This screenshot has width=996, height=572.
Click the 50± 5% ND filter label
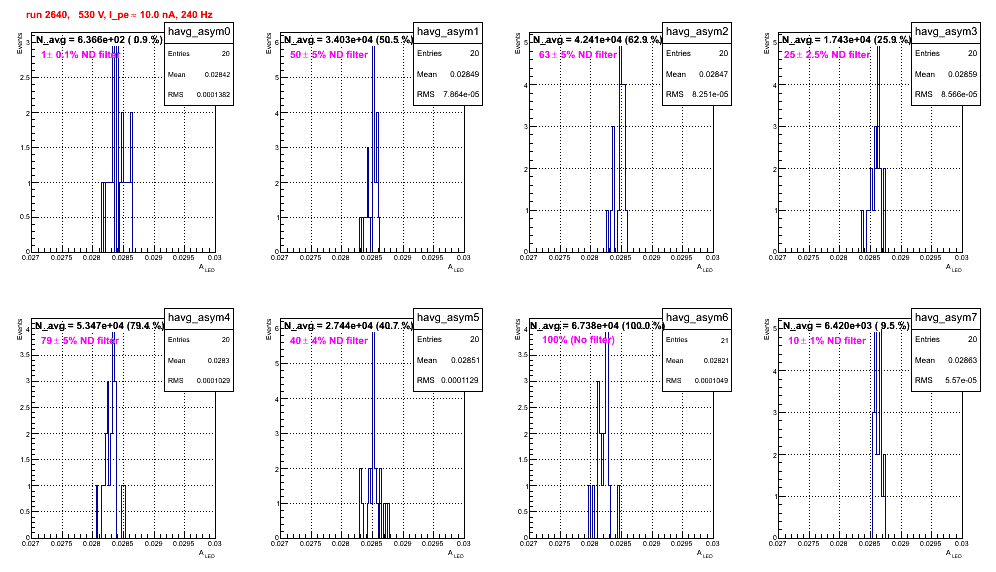[x=329, y=55]
